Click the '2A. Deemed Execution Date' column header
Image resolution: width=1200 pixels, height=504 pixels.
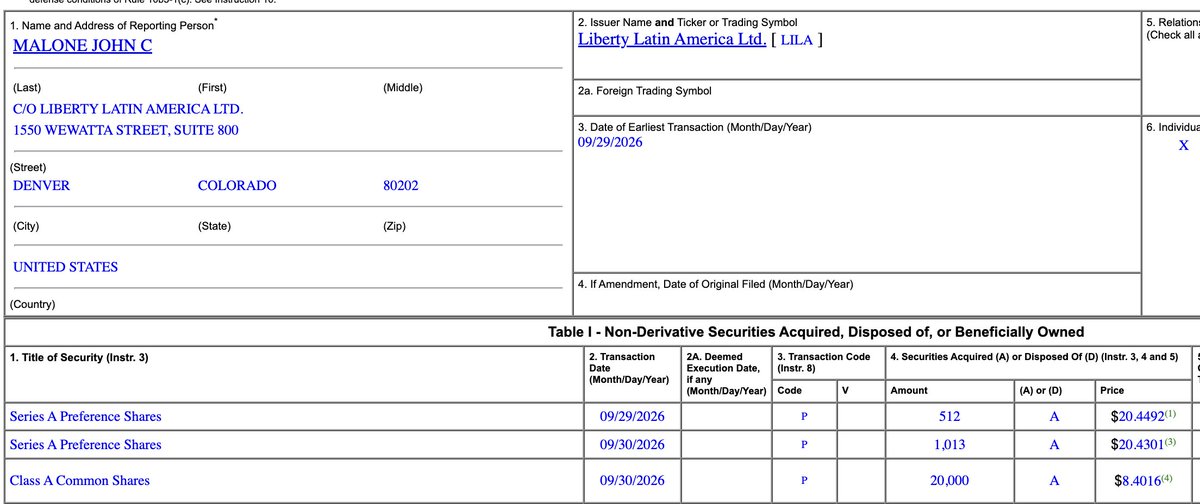(x=726, y=373)
